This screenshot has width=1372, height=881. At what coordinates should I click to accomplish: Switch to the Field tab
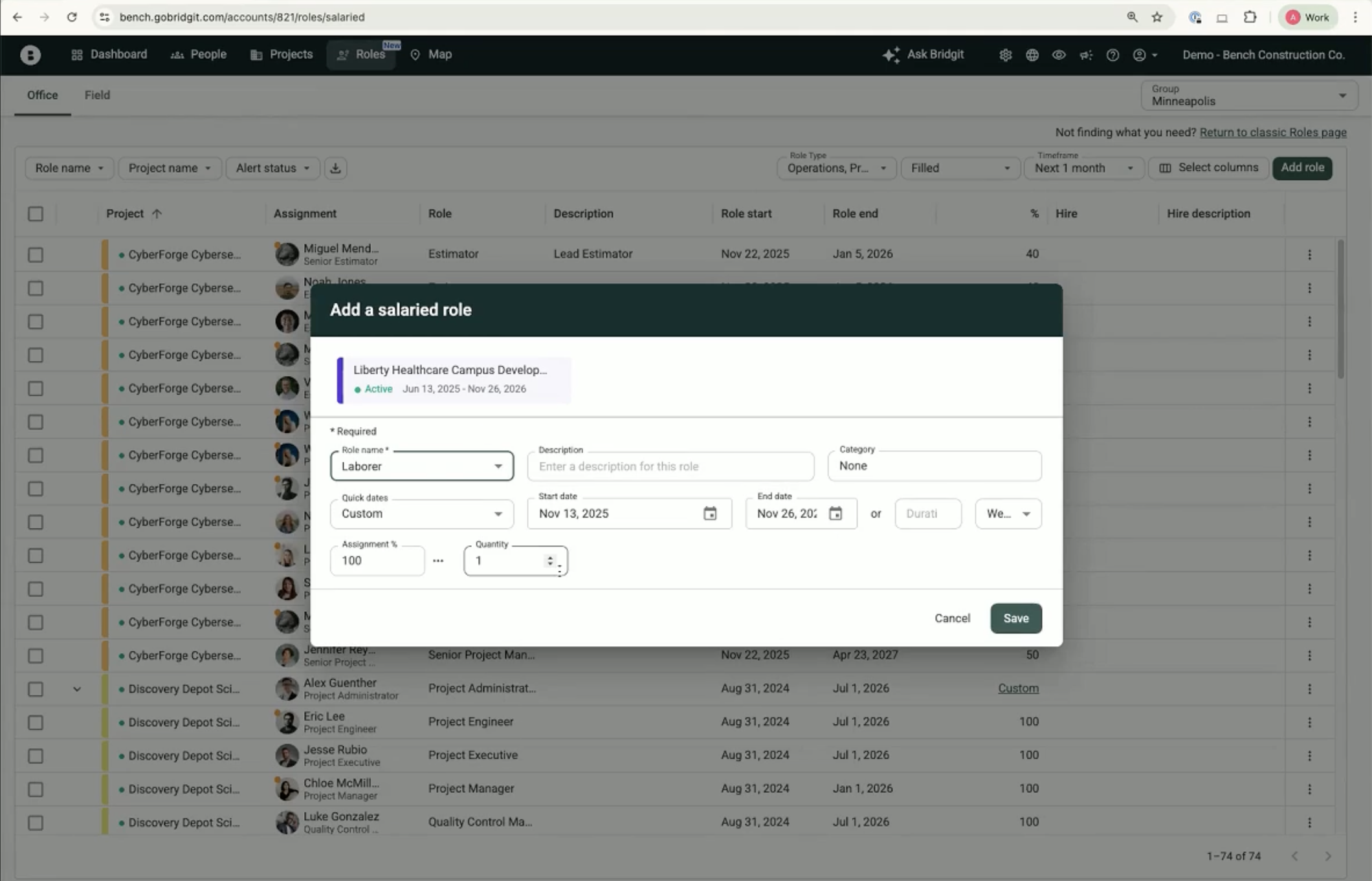pyautogui.click(x=97, y=95)
